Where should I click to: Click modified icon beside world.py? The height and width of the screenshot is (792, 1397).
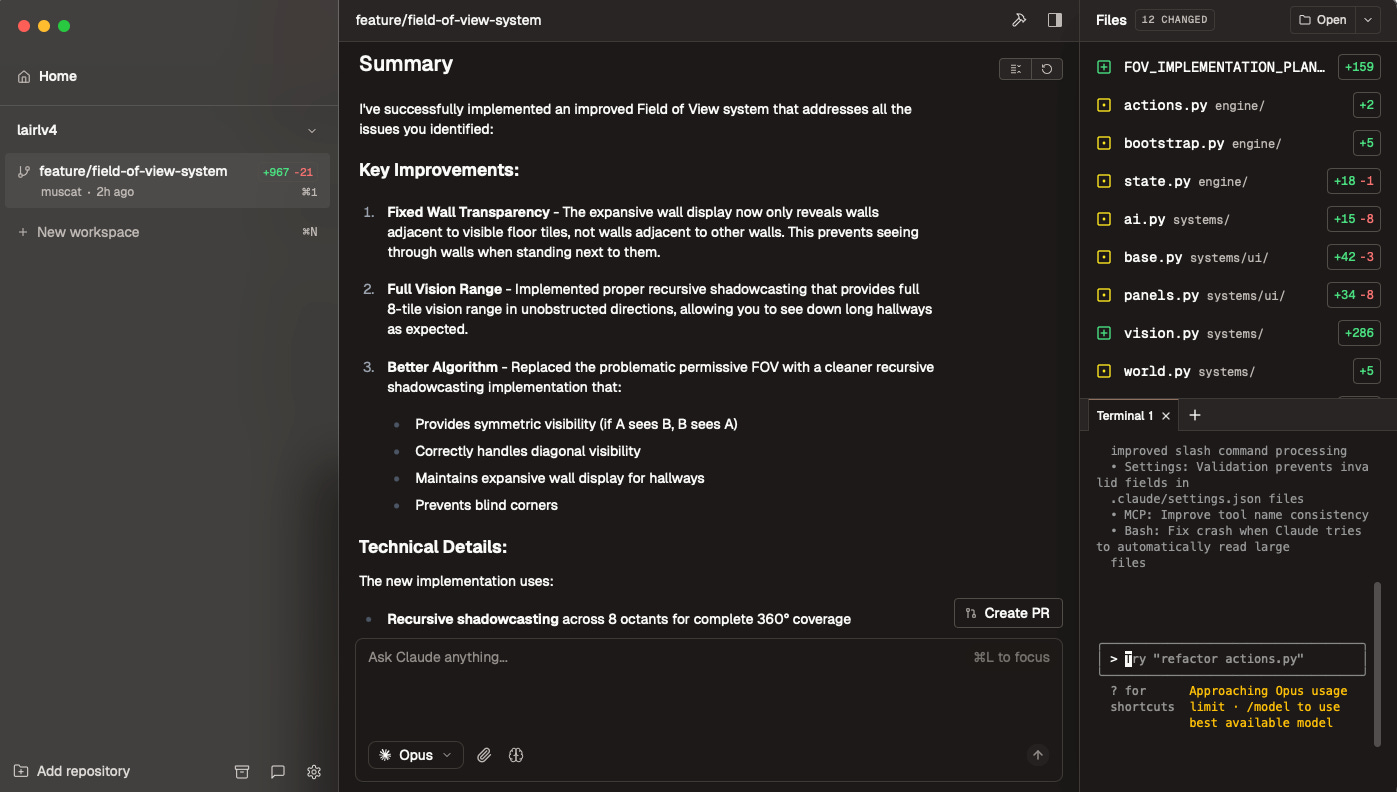1104,371
